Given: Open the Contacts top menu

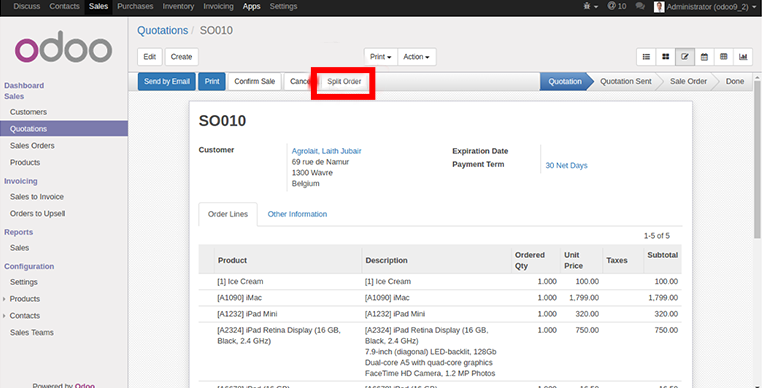Looking at the screenshot, I should 64,6.
